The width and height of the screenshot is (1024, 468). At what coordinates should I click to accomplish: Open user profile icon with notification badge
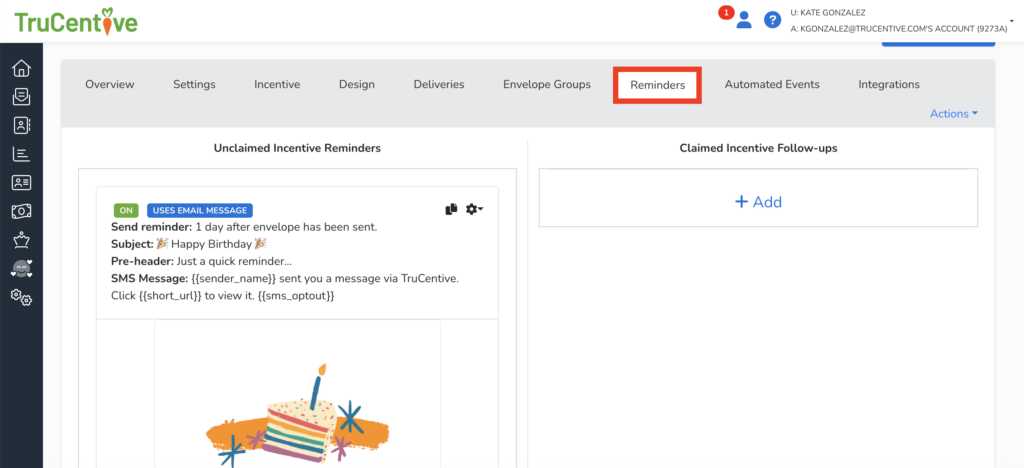tap(743, 20)
